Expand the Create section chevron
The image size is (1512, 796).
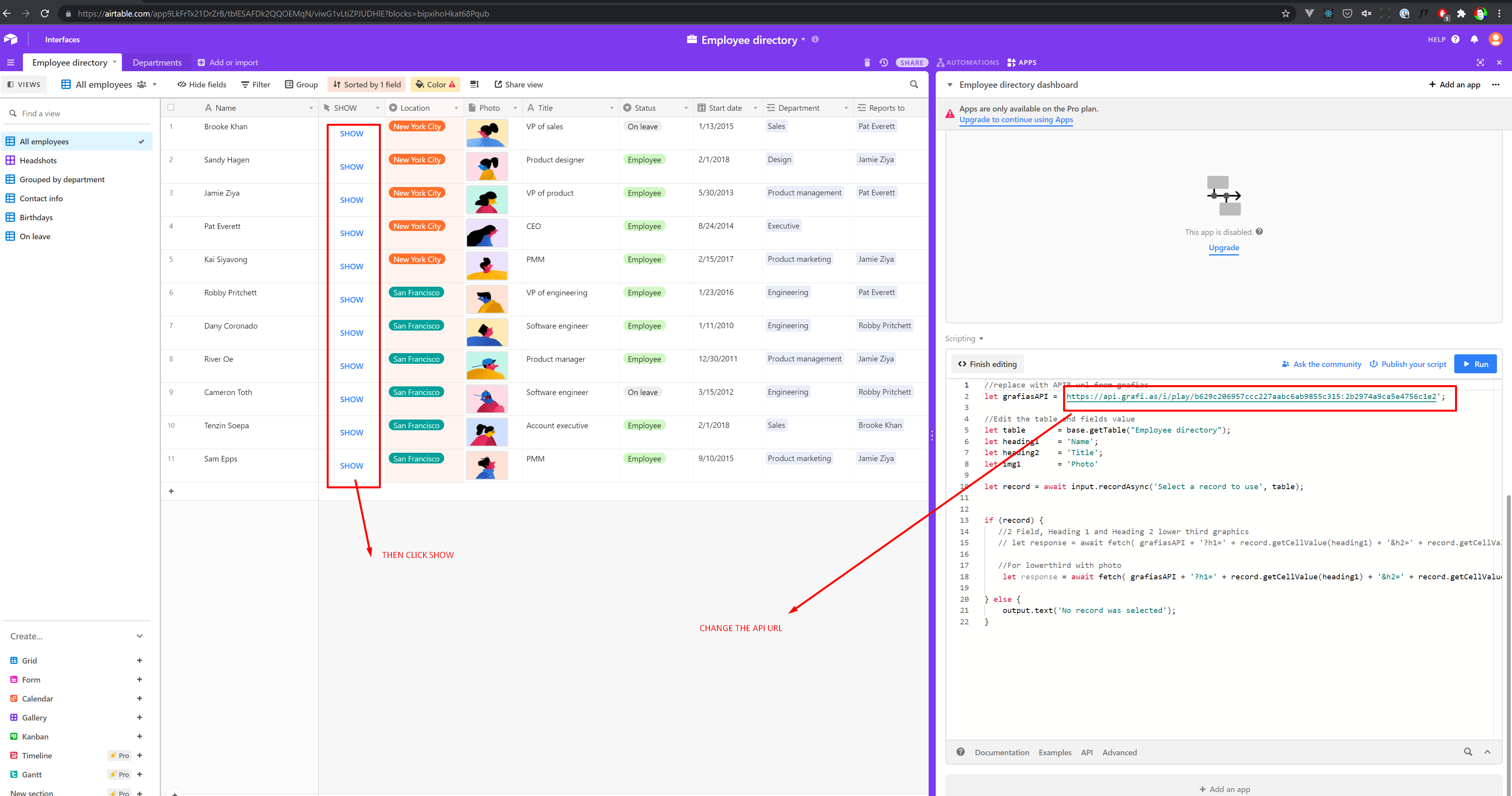coord(139,636)
